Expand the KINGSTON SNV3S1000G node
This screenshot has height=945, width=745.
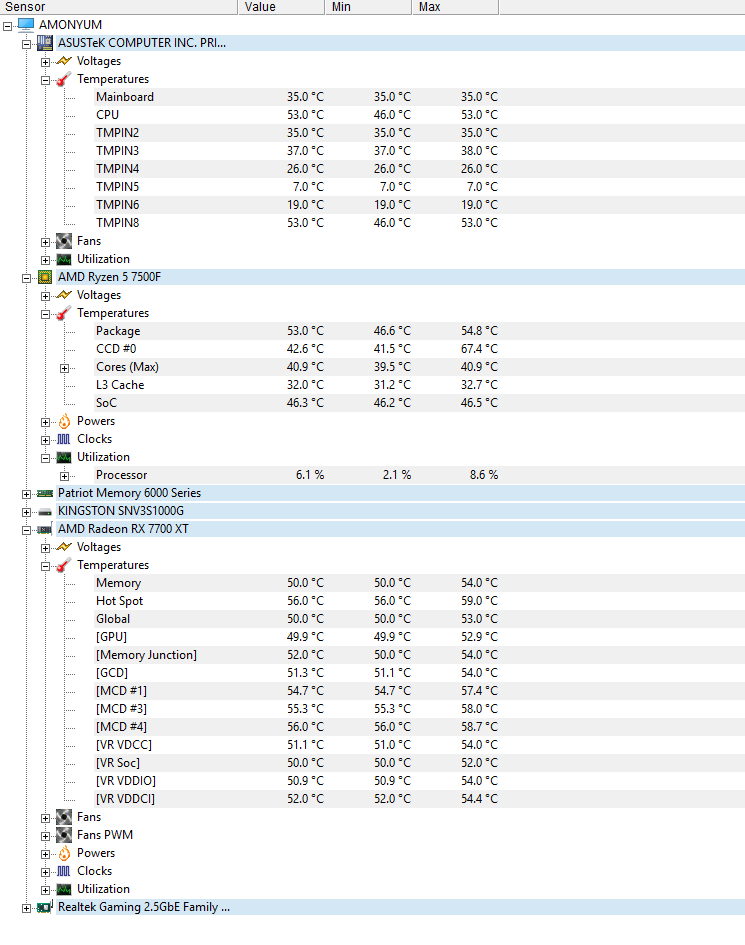[27, 512]
